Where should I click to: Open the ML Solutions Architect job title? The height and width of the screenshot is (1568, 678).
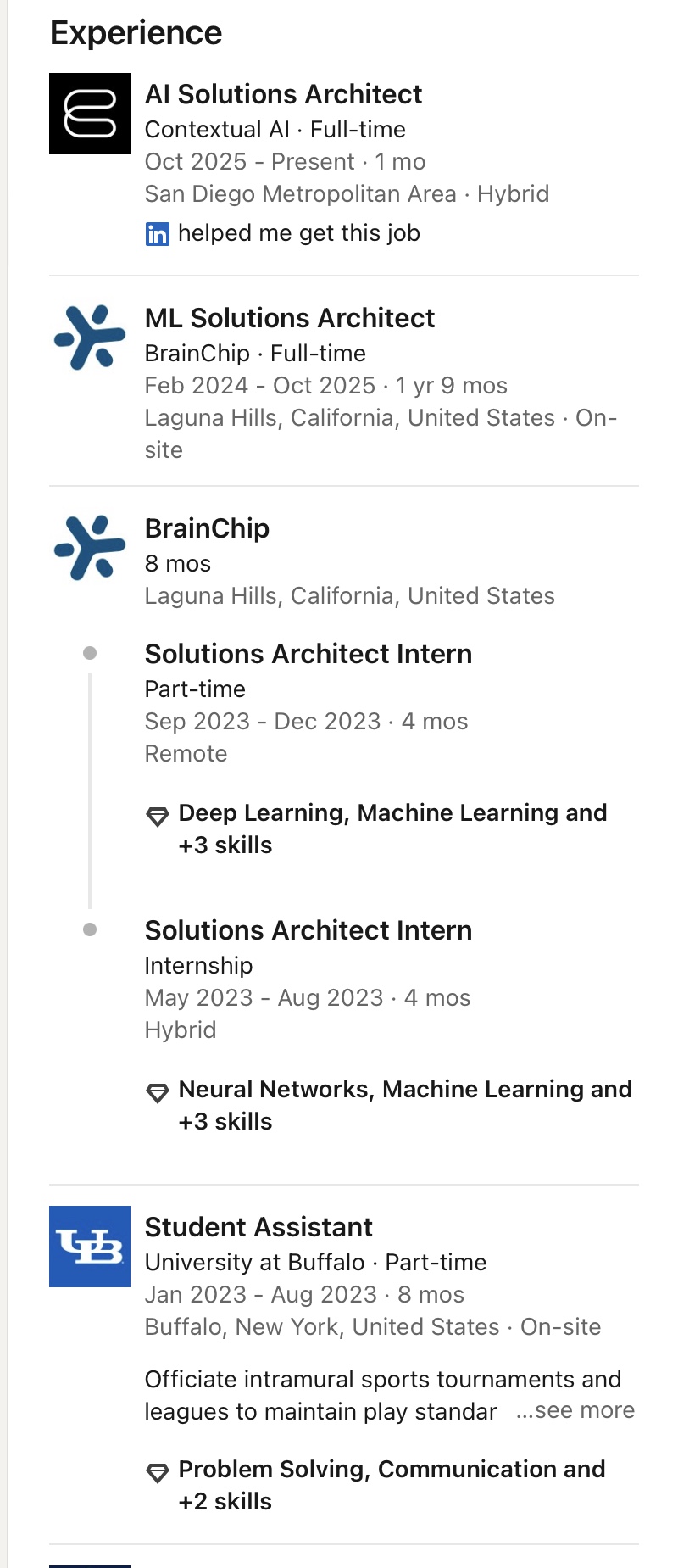[x=289, y=318]
